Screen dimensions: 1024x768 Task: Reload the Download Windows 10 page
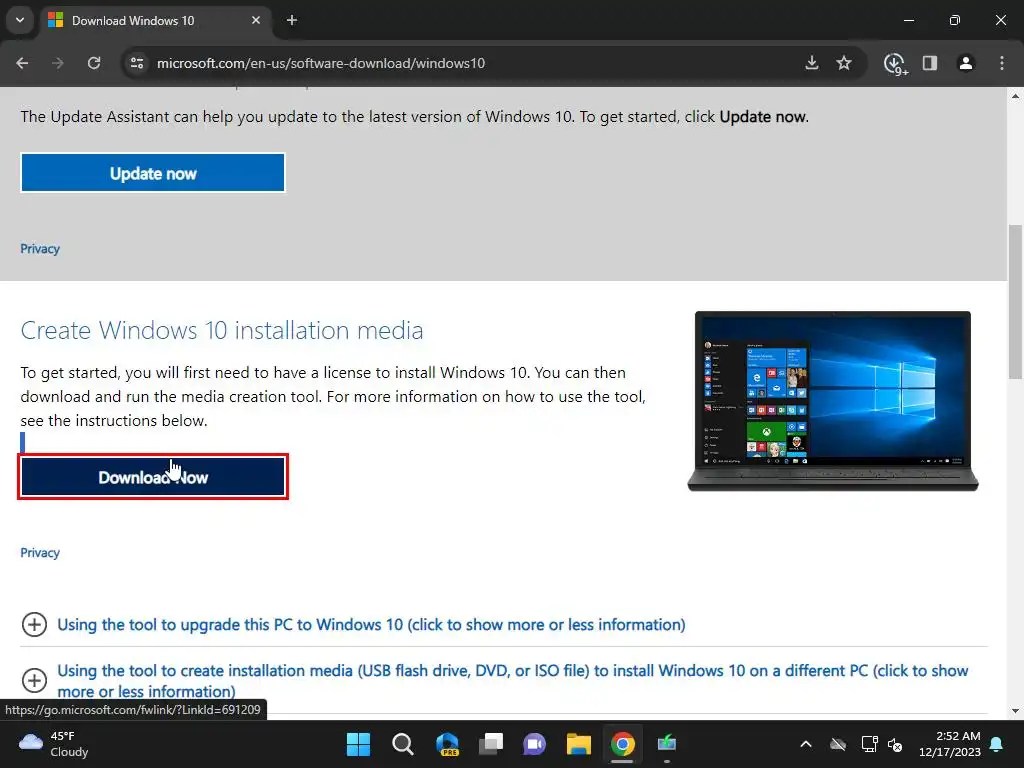click(94, 63)
